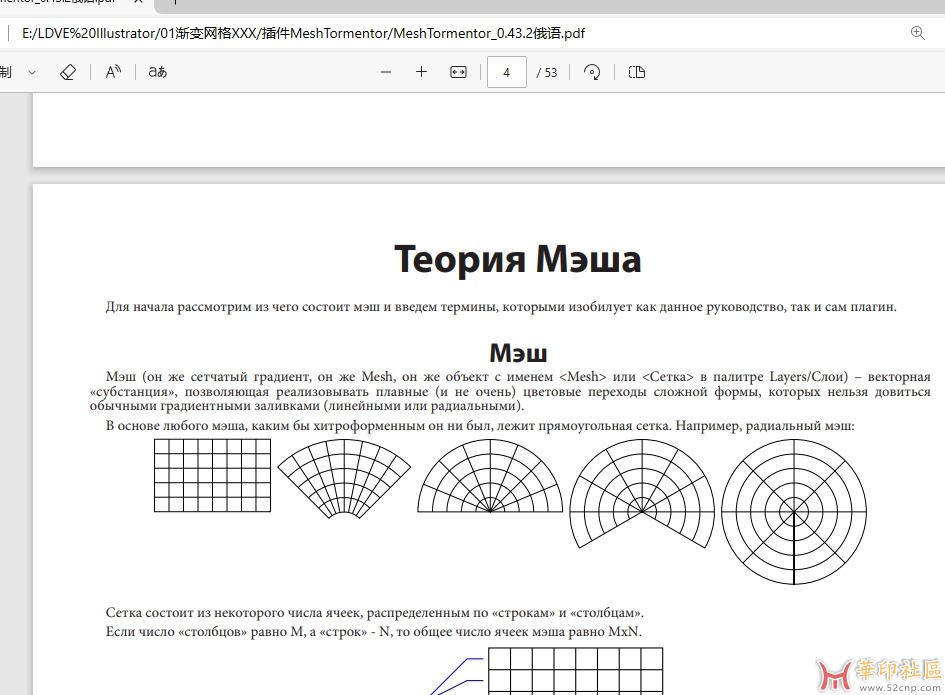The height and width of the screenshot is (695, 945).
Task: Click the full-circle radial mesh diagram
Action: (794, 512)
